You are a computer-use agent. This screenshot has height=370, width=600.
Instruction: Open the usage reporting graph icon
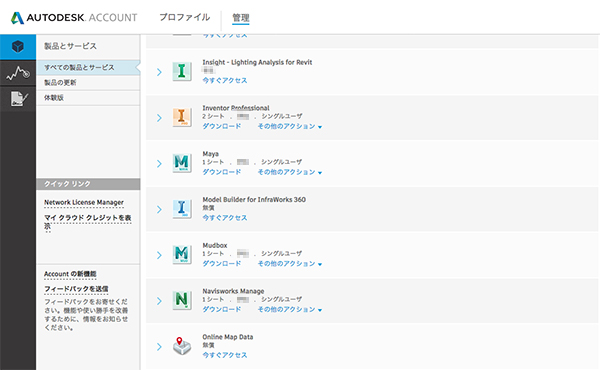pyautogui.click(x=18, y=73)
